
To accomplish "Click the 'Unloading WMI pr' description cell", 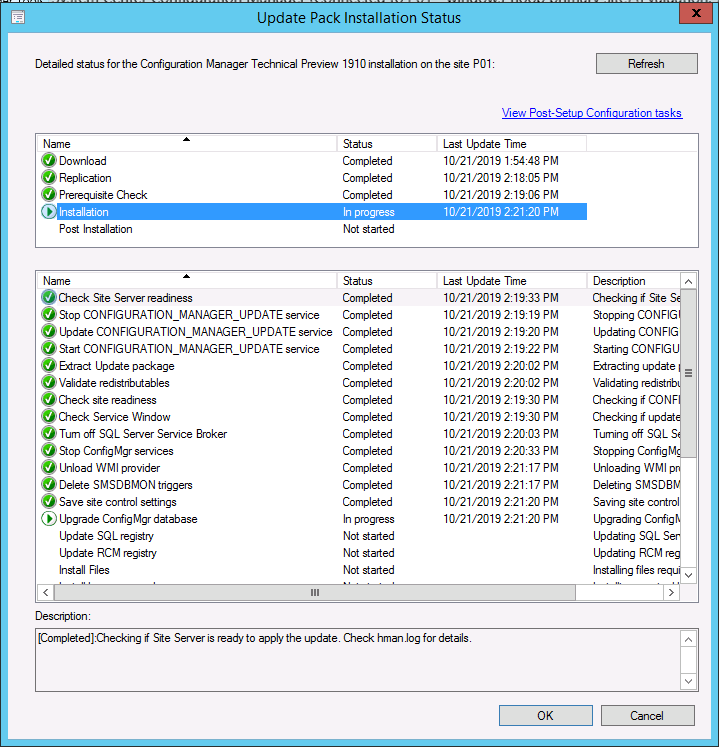I will click(x=636, y=468).
